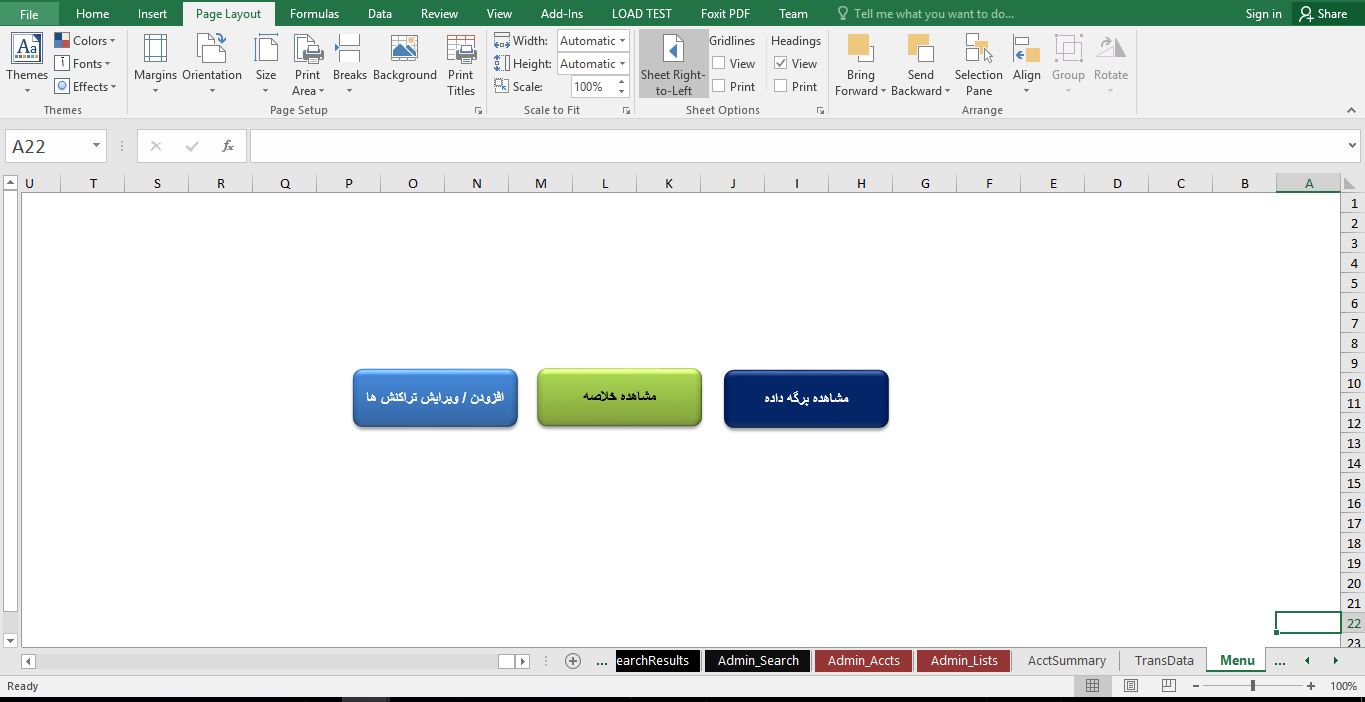Image resolution: width=1365 pixels, height=702 pixels.
Task: Open theme Colors dropdown
Action: [x=85, y=40]
